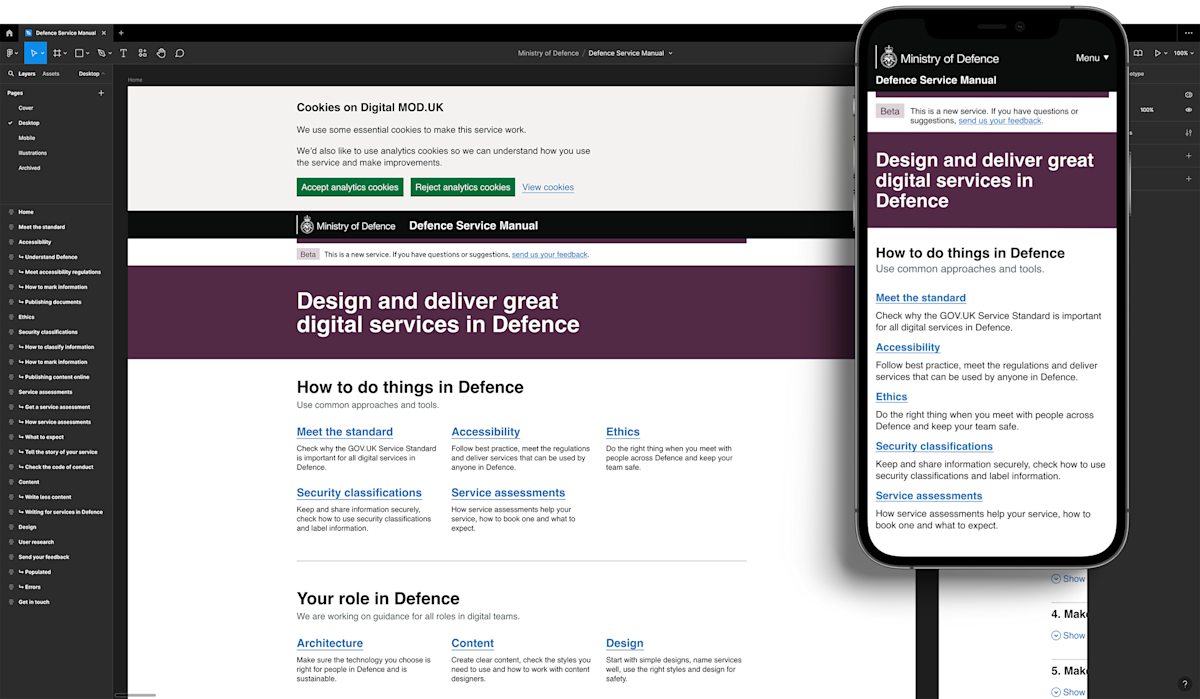Select the Move tool

tap(33, 53)
